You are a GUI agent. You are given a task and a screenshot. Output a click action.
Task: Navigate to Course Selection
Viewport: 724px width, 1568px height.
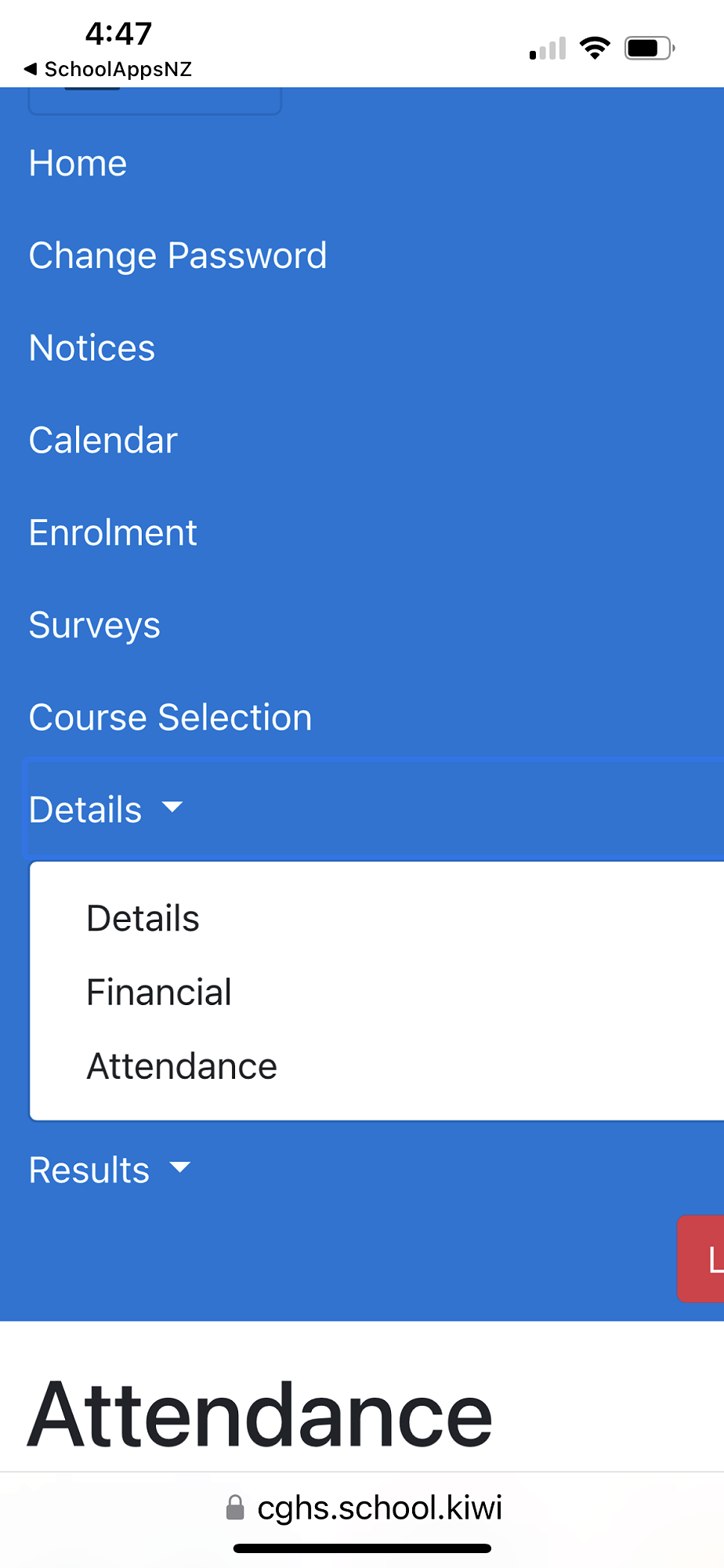170,718
